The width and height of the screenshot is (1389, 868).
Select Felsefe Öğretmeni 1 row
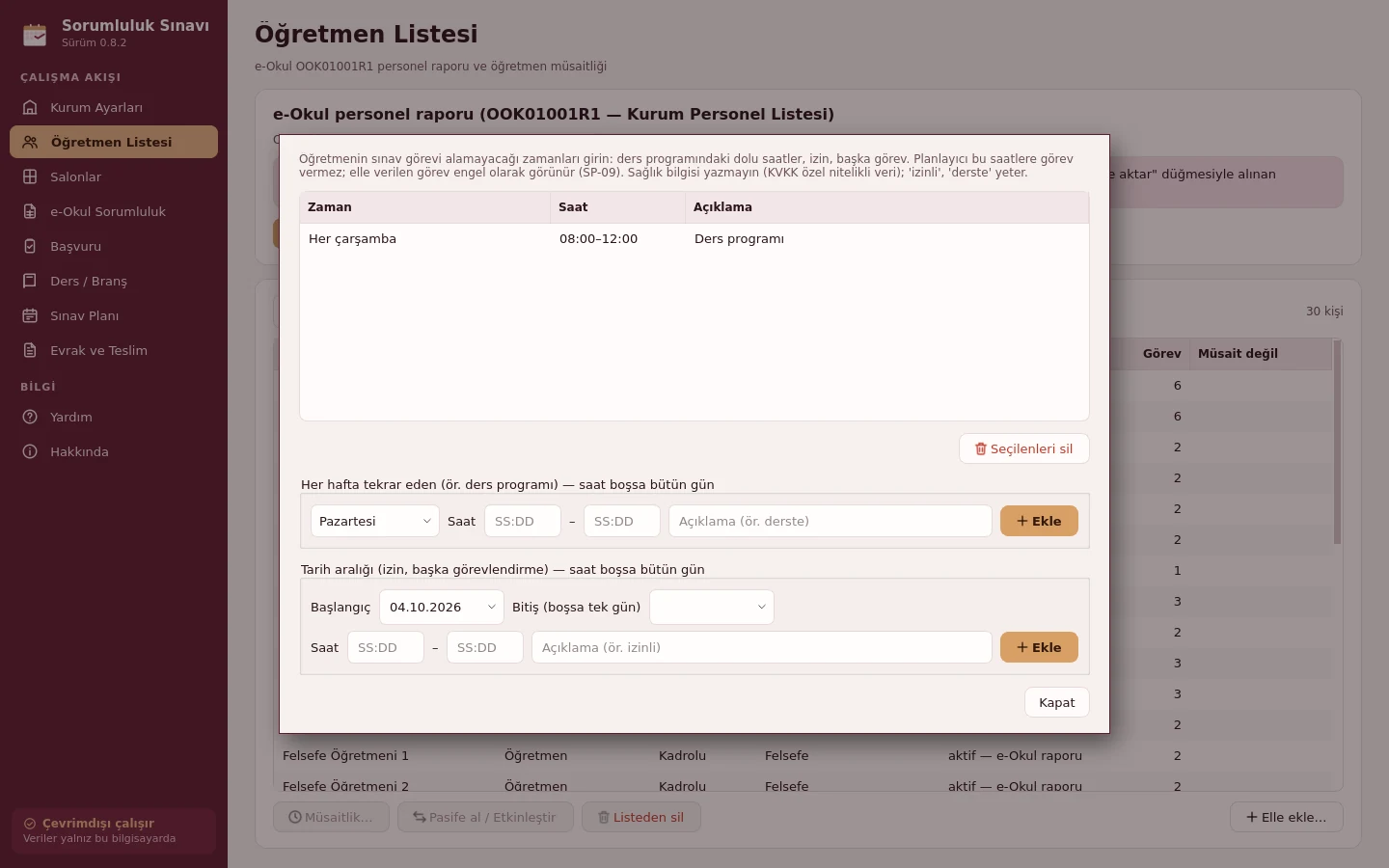click(x=803, y=756)
